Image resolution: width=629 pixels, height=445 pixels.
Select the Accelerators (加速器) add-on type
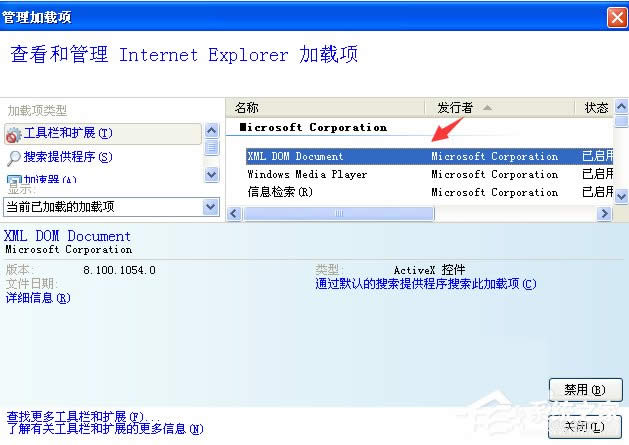[x=42, y=179]
